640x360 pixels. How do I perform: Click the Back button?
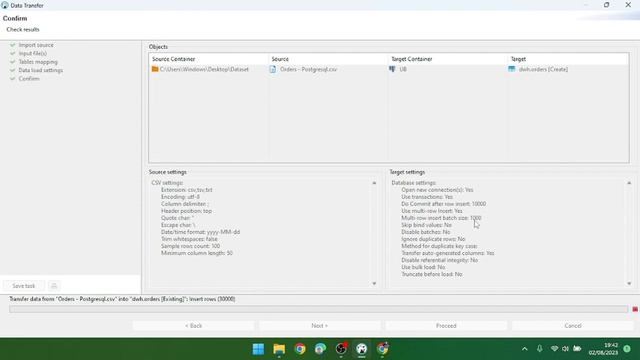pos(193,326)
